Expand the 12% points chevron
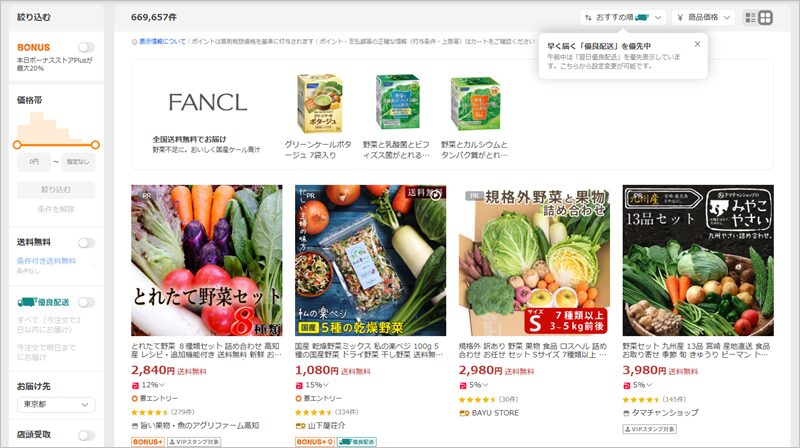This screenshot has width=800, height=448. (x=162, y=385)
